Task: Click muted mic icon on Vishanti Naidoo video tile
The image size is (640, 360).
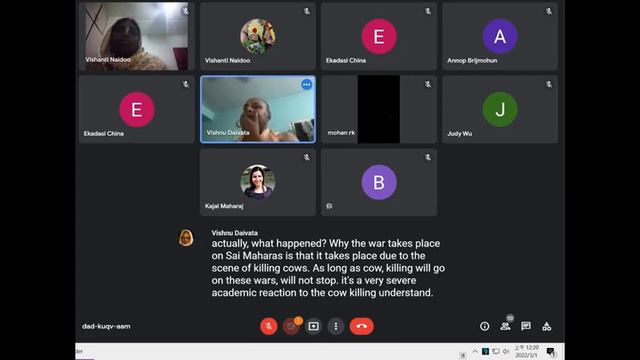Action: pyautogui.click(x=186, y=11)
